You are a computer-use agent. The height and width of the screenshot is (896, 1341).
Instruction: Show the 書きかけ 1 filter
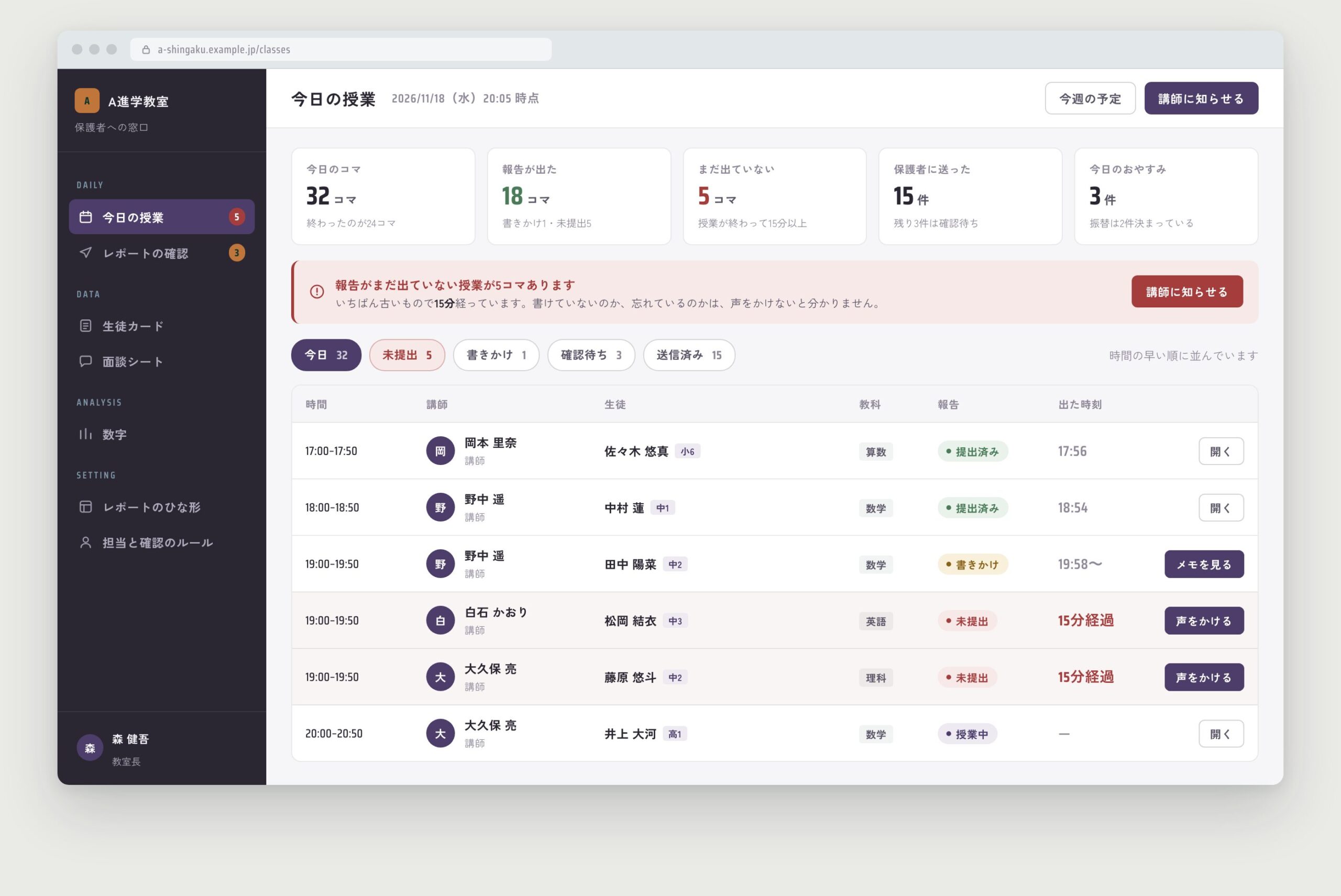[496, 355]
